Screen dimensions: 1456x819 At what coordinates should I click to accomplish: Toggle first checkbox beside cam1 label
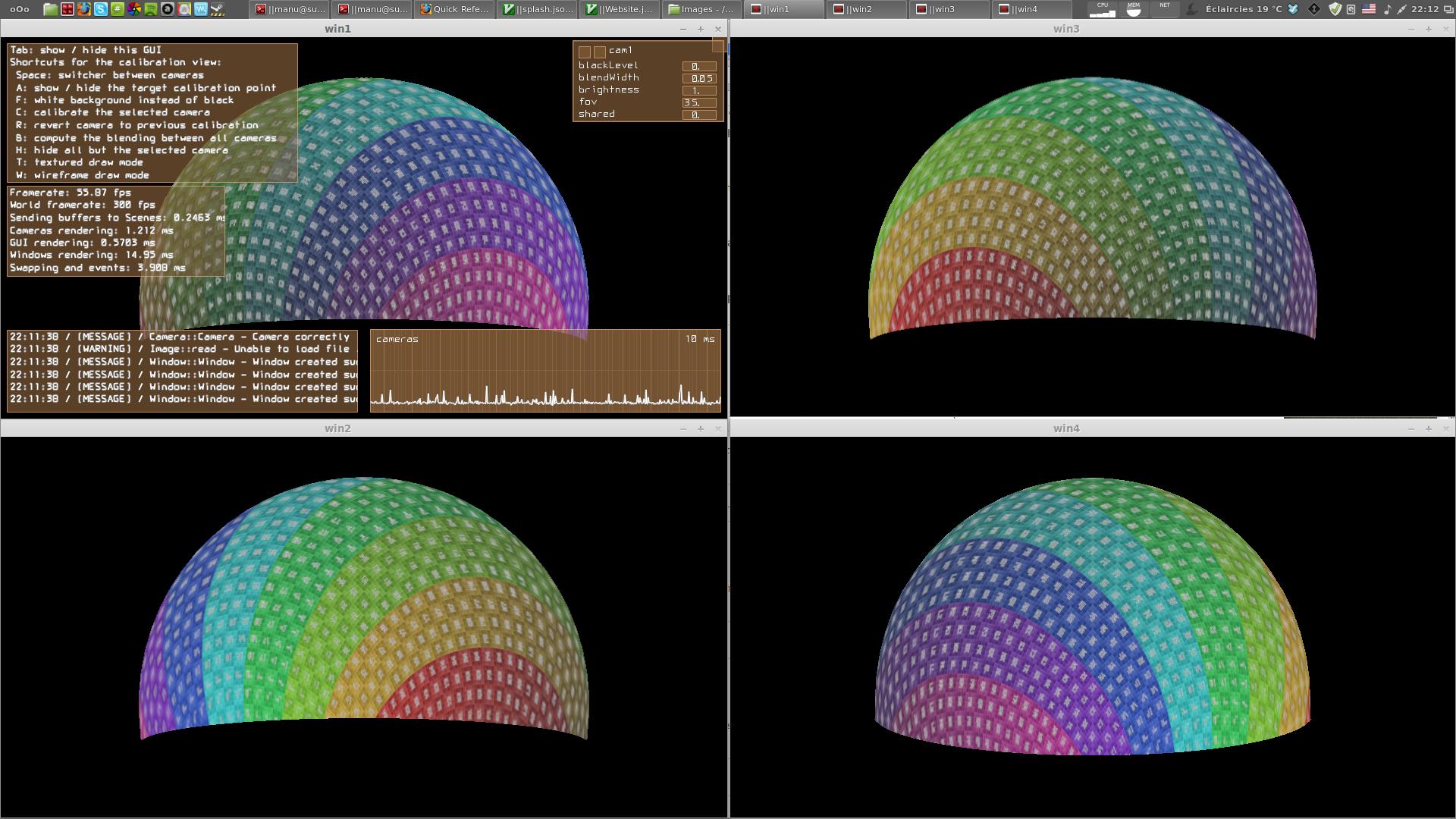coord(585,52)
